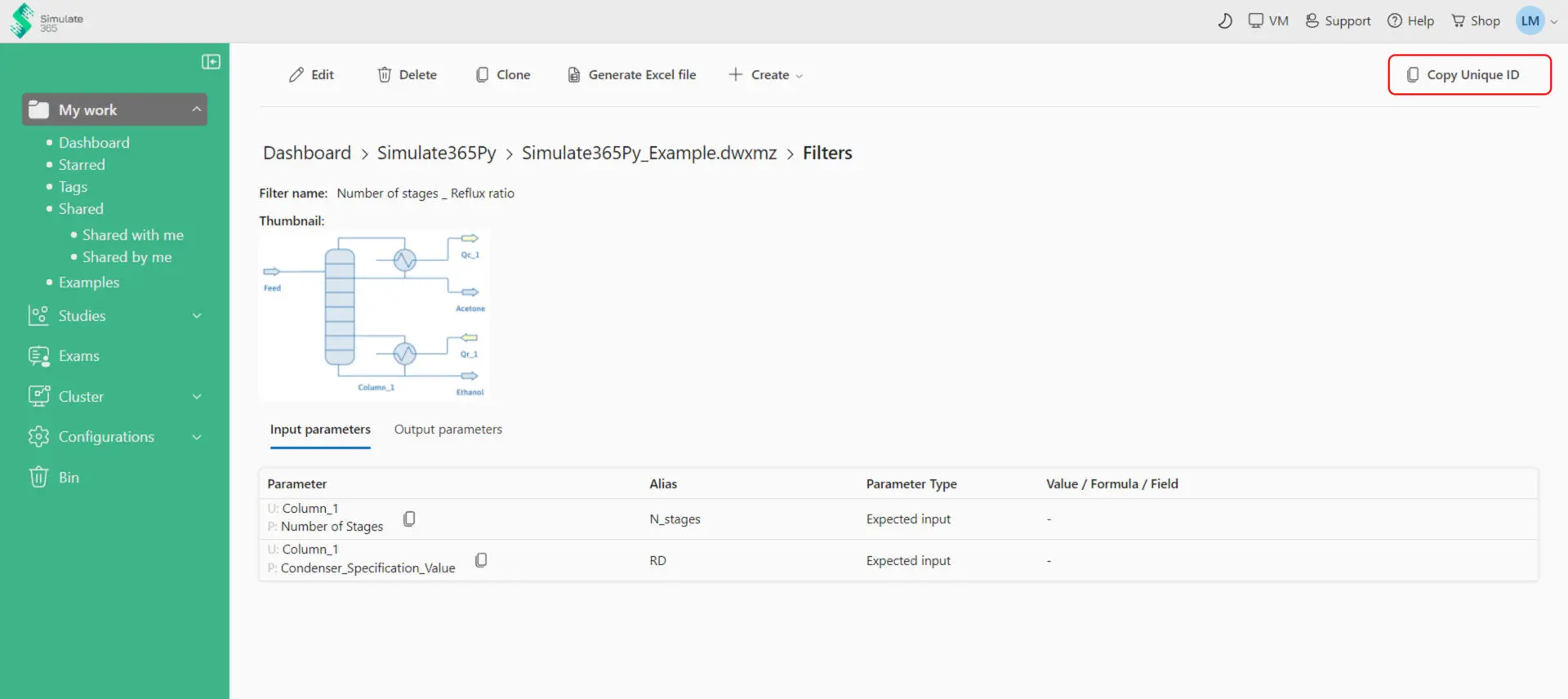The width and height of the screenshot is (1568, 699).
Task: Click the LM user avatar
Action: click(x=1530, y=21)
